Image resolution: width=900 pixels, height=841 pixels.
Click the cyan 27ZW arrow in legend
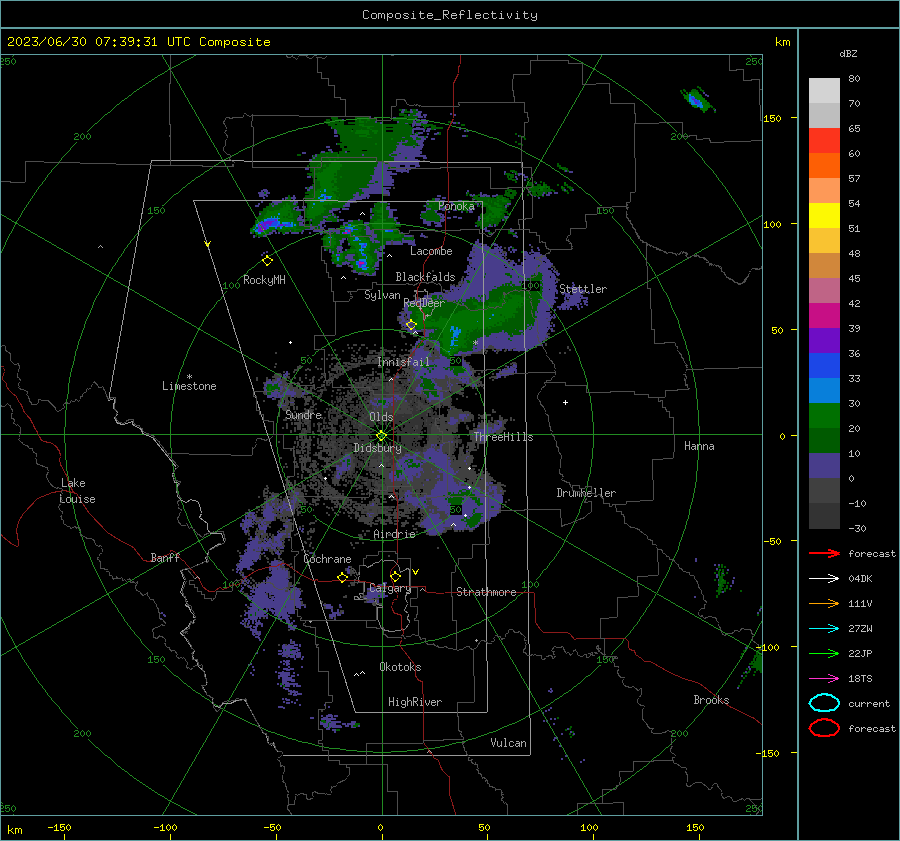[x=824, y=629]
